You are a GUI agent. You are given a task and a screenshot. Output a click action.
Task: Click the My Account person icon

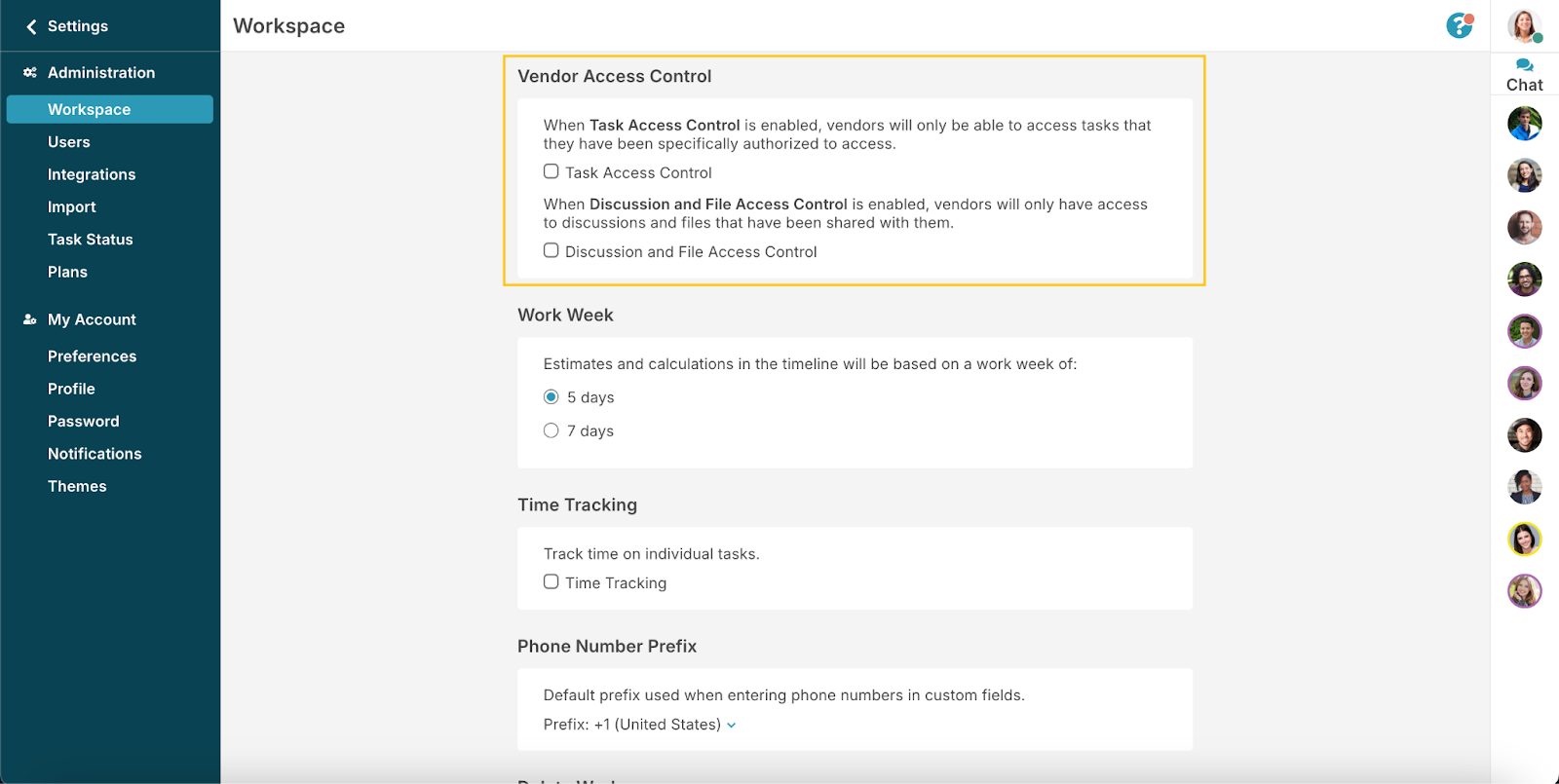(x=30, y=319)
